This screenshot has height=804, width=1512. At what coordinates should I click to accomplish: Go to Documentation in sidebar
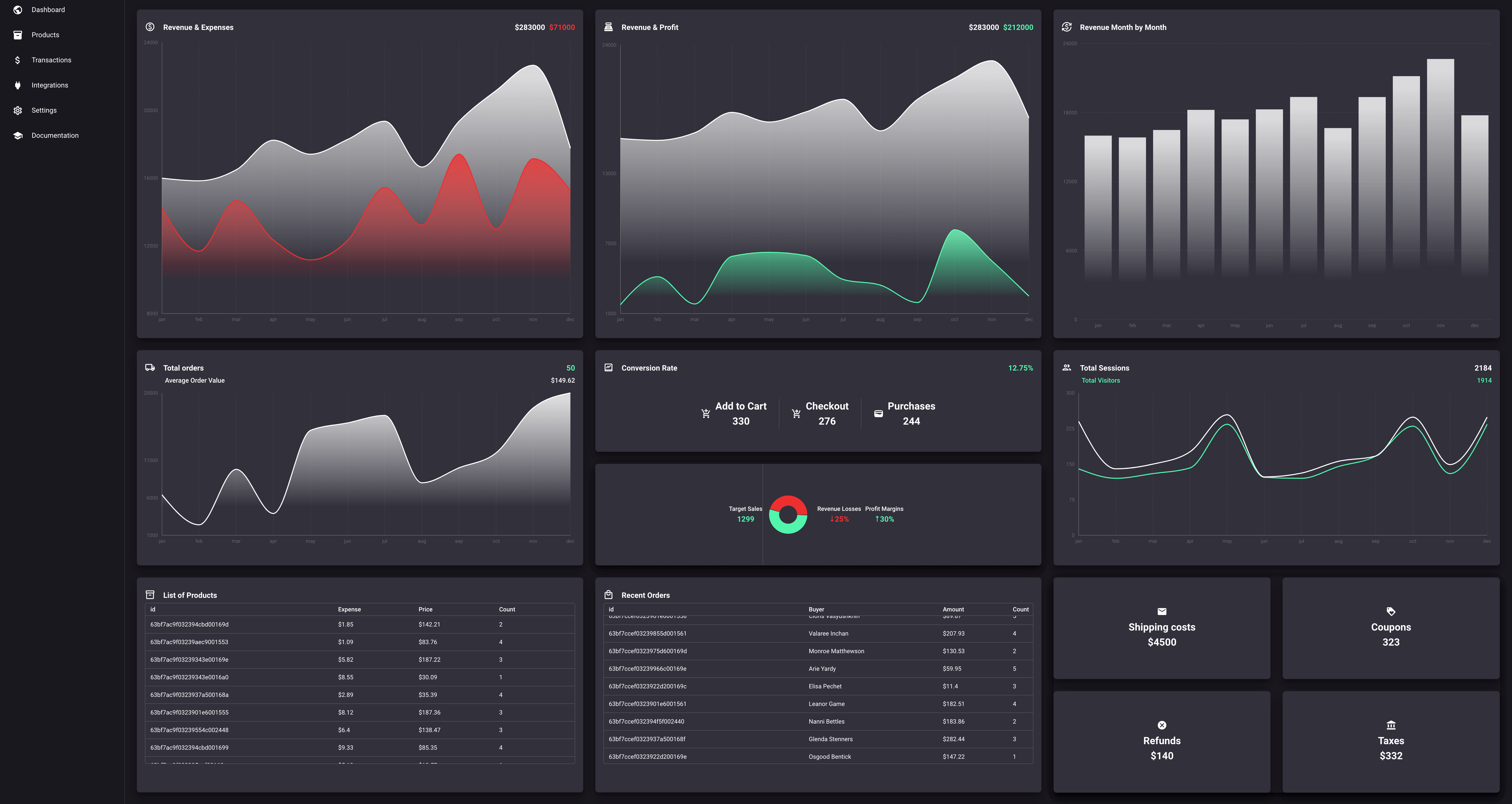[55, 136]
